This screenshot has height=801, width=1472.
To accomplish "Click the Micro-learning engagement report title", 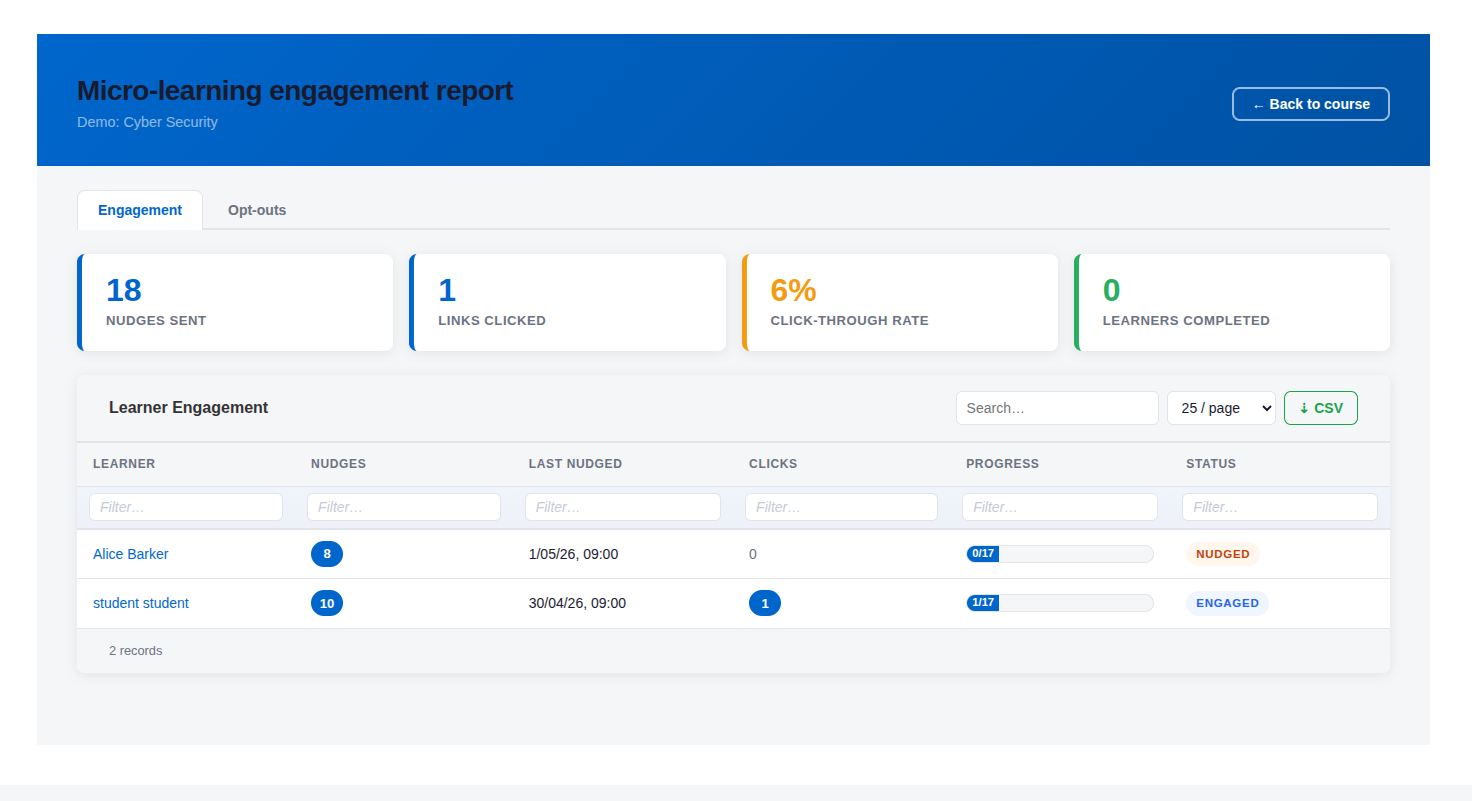I will [295, 91].
